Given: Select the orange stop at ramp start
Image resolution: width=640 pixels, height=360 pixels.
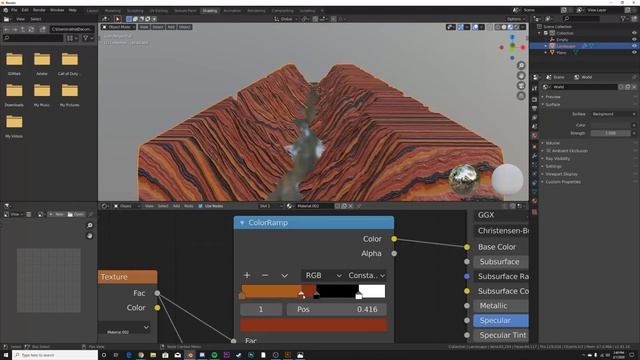Looking at the screenshot, I should click(x=242, y=296).
